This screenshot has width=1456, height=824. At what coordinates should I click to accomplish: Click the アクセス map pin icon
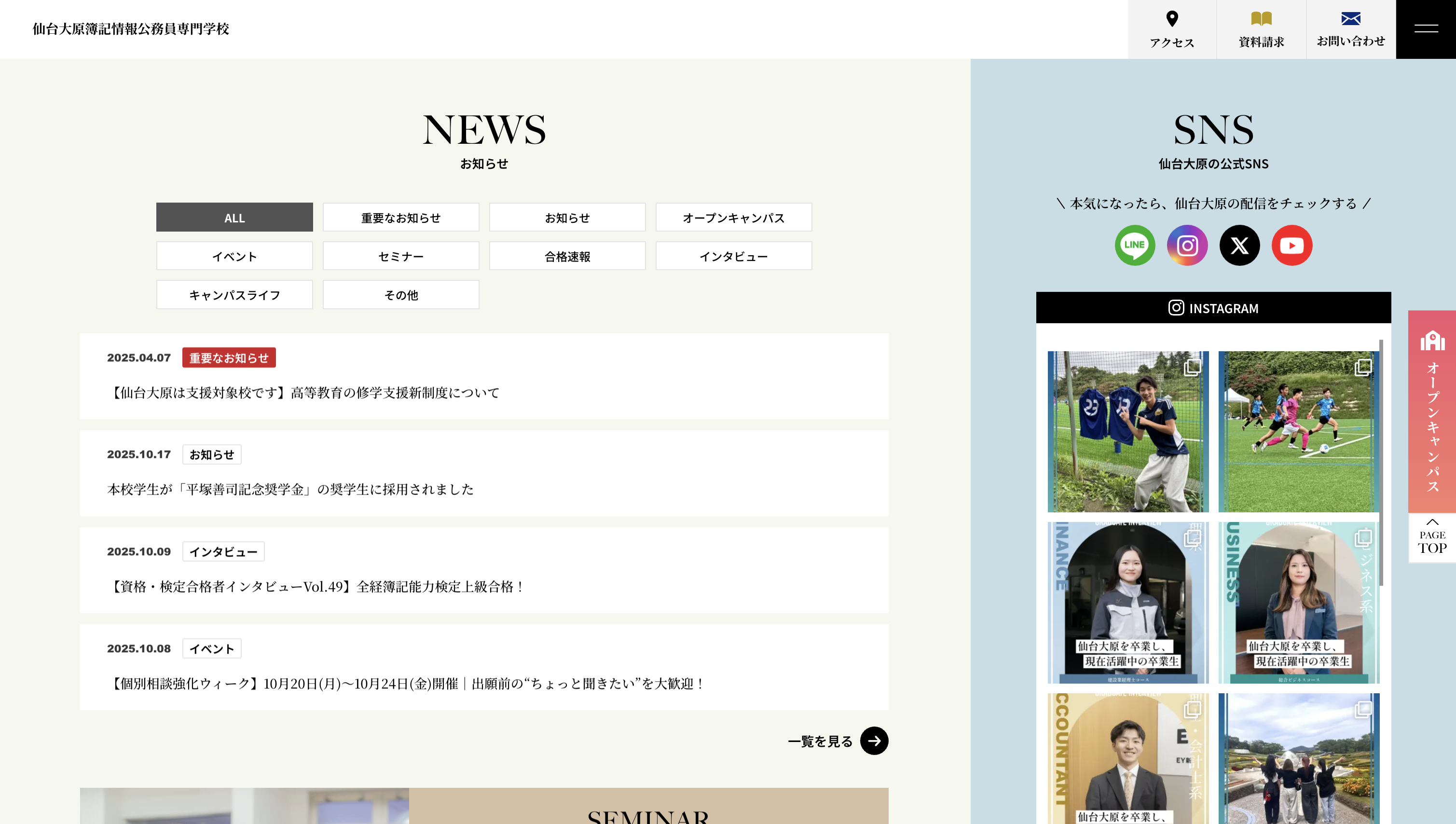pyautogui.click(x=1172, y=19)
